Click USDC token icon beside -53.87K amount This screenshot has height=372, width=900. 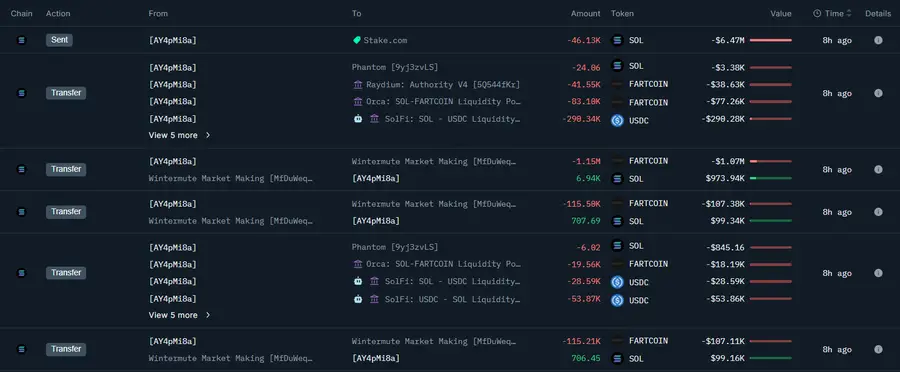[x=617, y=300]
